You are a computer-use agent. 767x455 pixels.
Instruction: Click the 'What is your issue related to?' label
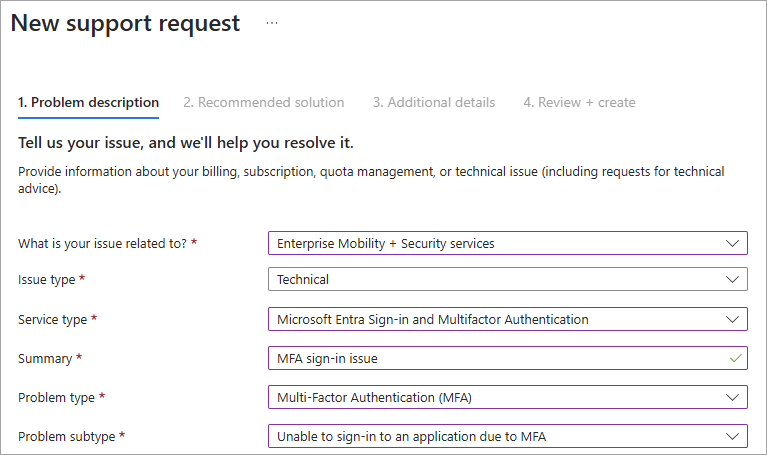point(102,243)
